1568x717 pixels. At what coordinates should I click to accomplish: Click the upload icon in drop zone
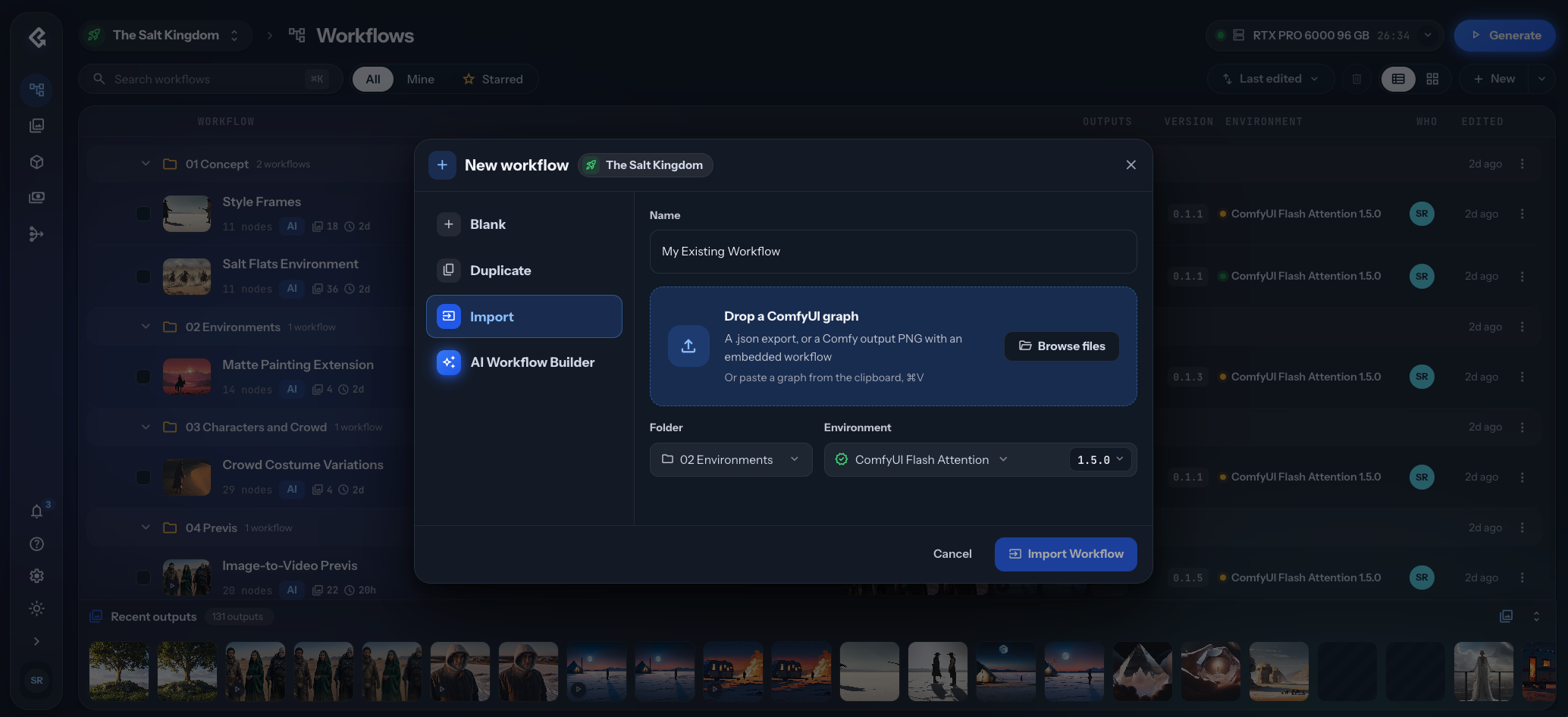pos(688,346)
